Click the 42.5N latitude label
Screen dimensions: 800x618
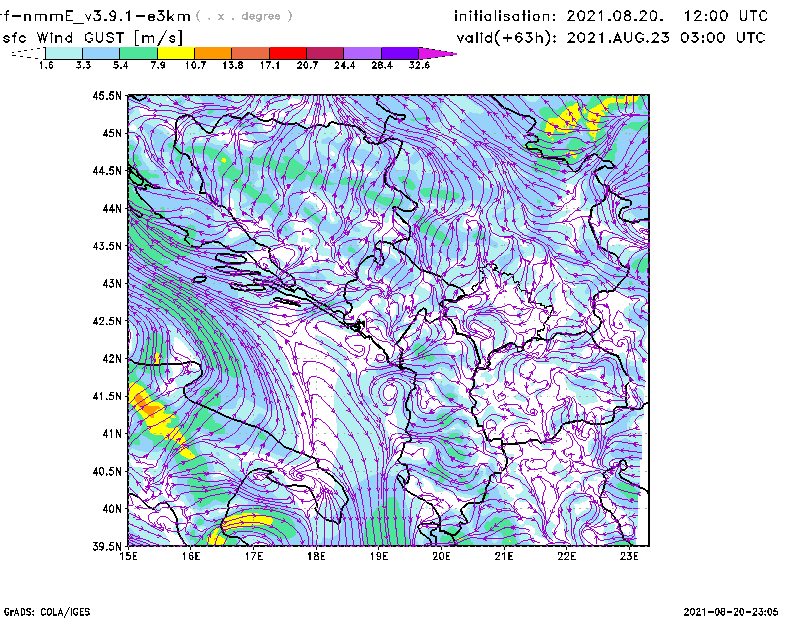[x=107, y=321]
